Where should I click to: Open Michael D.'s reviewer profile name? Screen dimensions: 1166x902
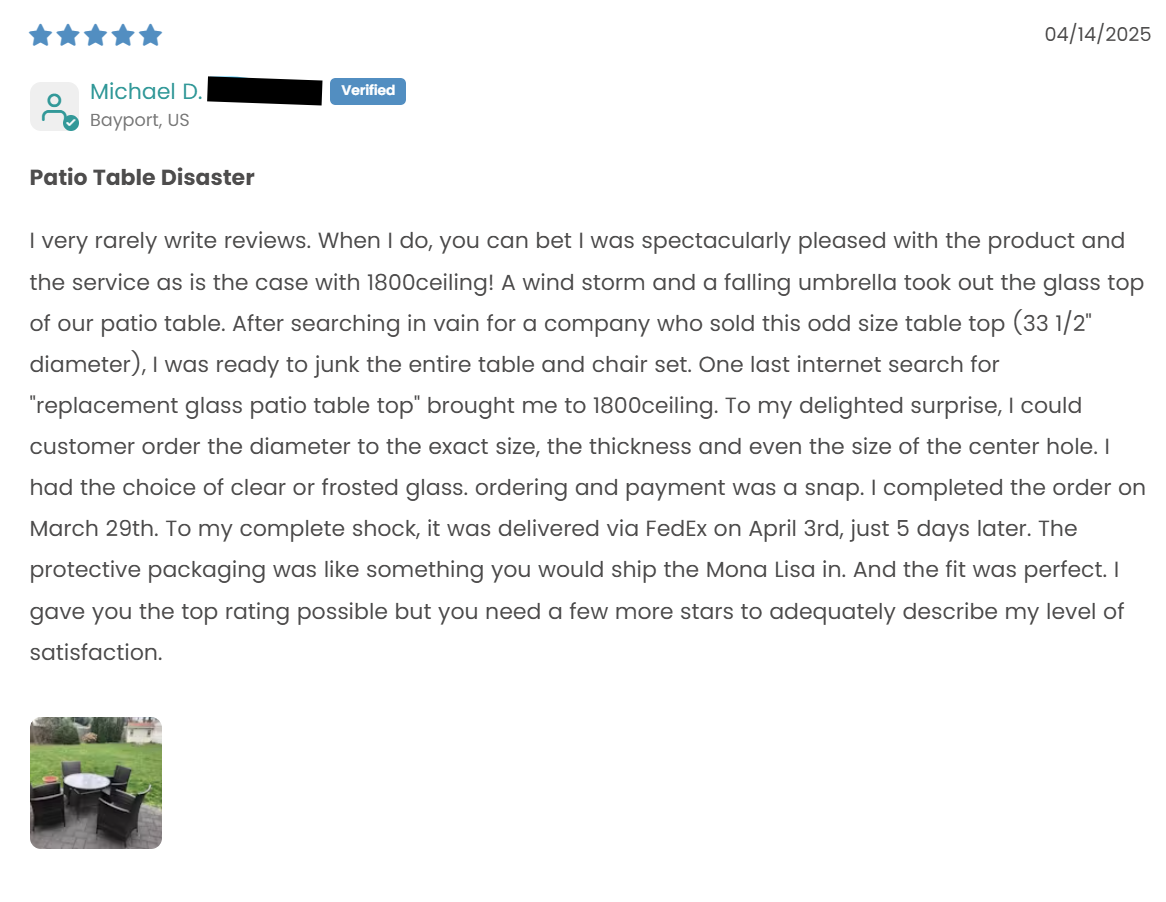146,92
